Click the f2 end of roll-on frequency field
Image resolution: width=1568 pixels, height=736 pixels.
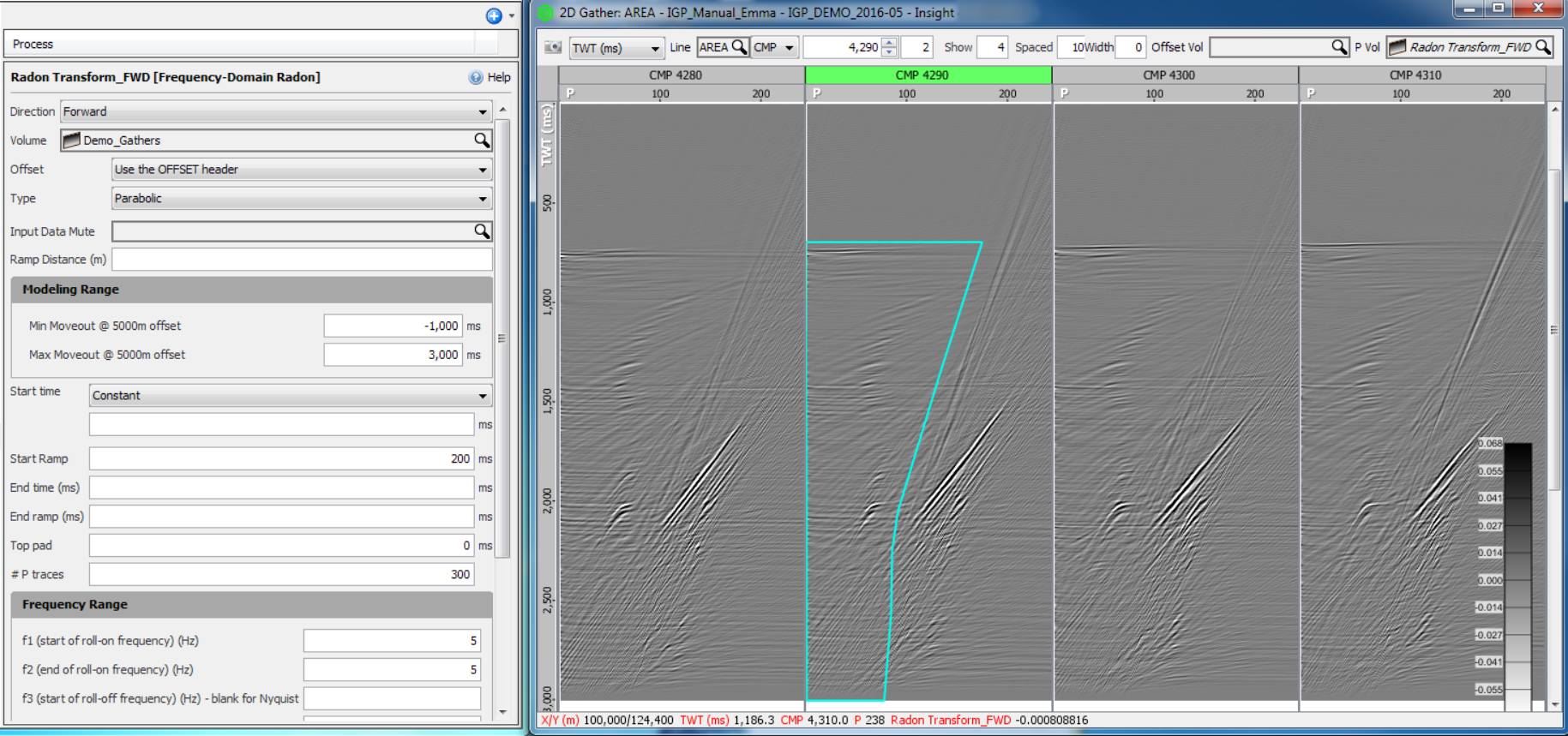(392, 669)
